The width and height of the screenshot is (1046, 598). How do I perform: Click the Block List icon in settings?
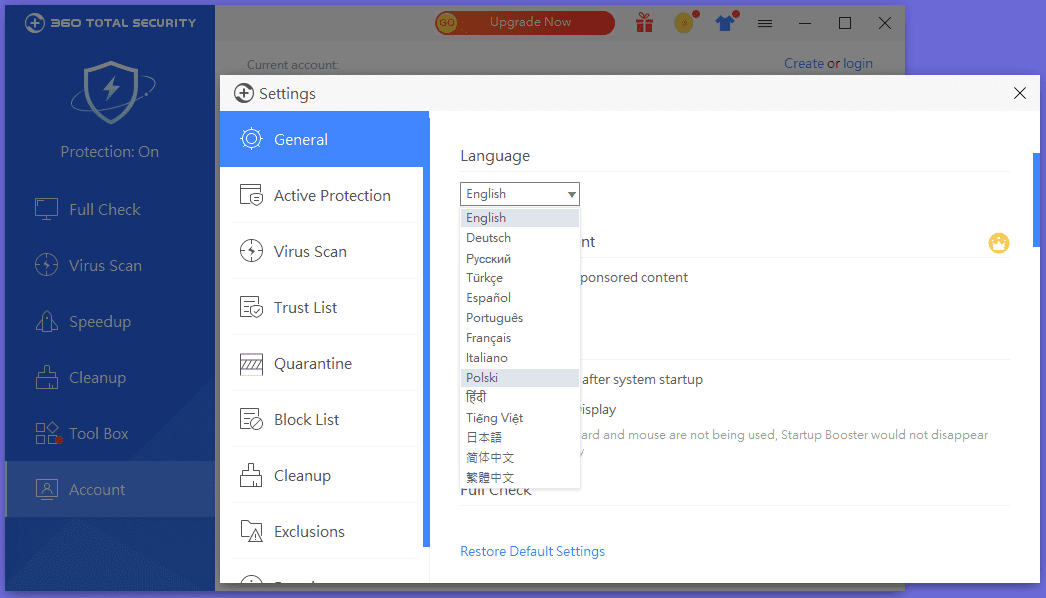click(x=251, y=419)
